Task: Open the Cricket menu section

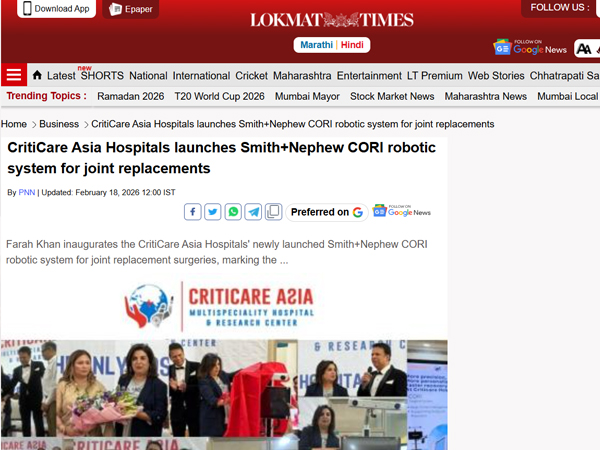Action: 251,75
